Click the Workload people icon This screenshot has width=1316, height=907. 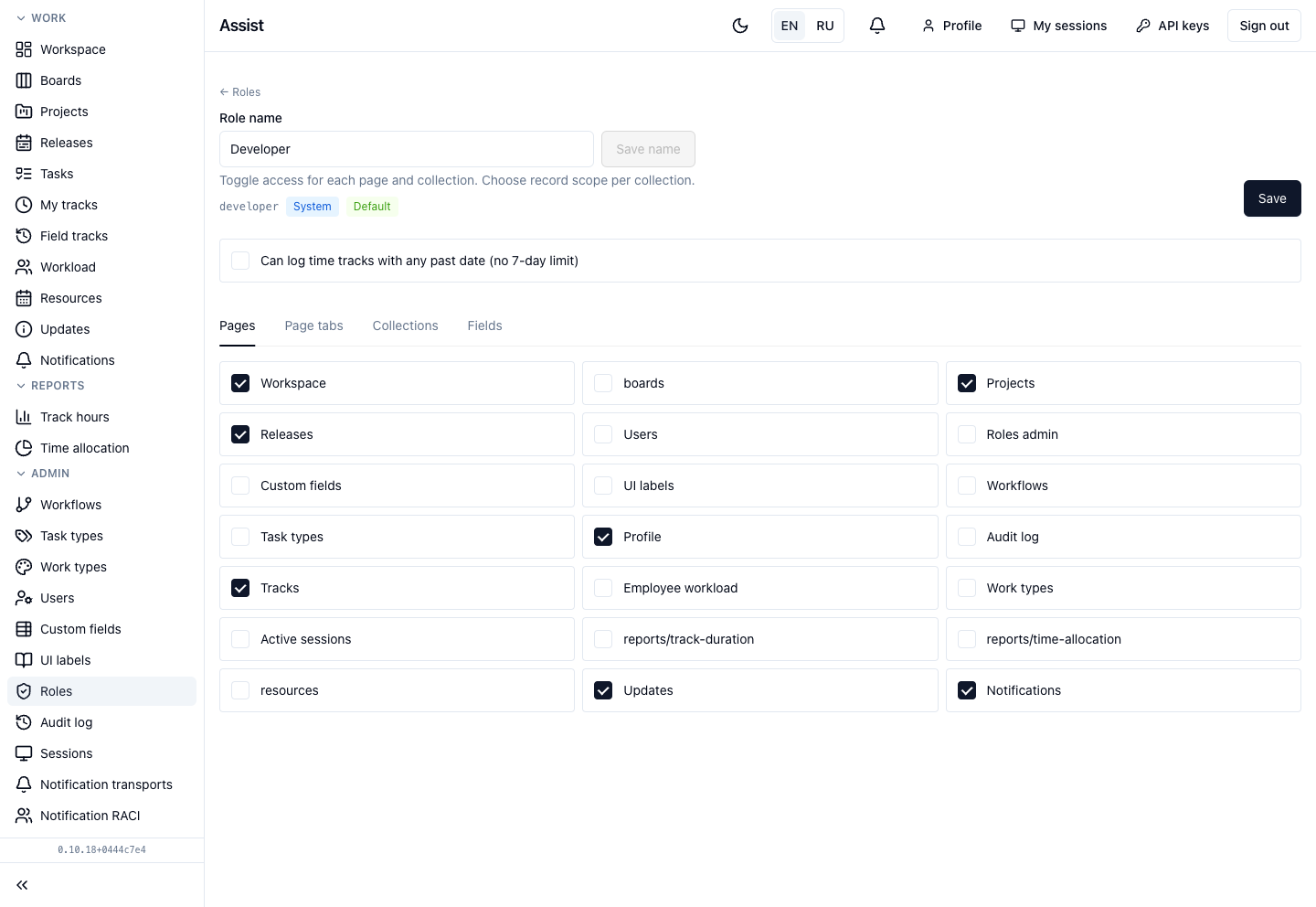24,267
